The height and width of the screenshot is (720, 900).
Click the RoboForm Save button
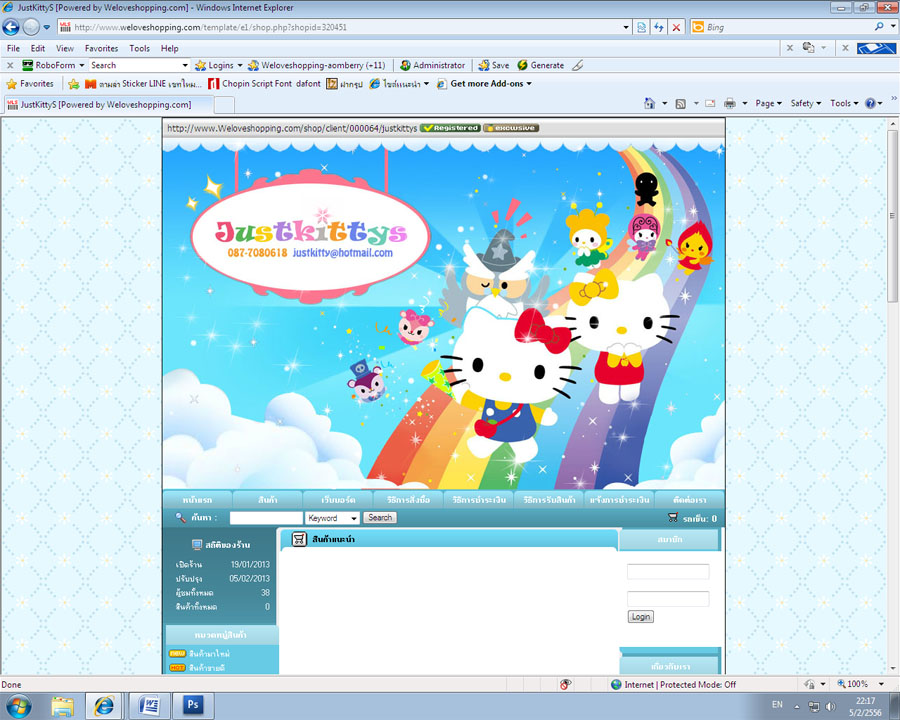pos(494,65)
